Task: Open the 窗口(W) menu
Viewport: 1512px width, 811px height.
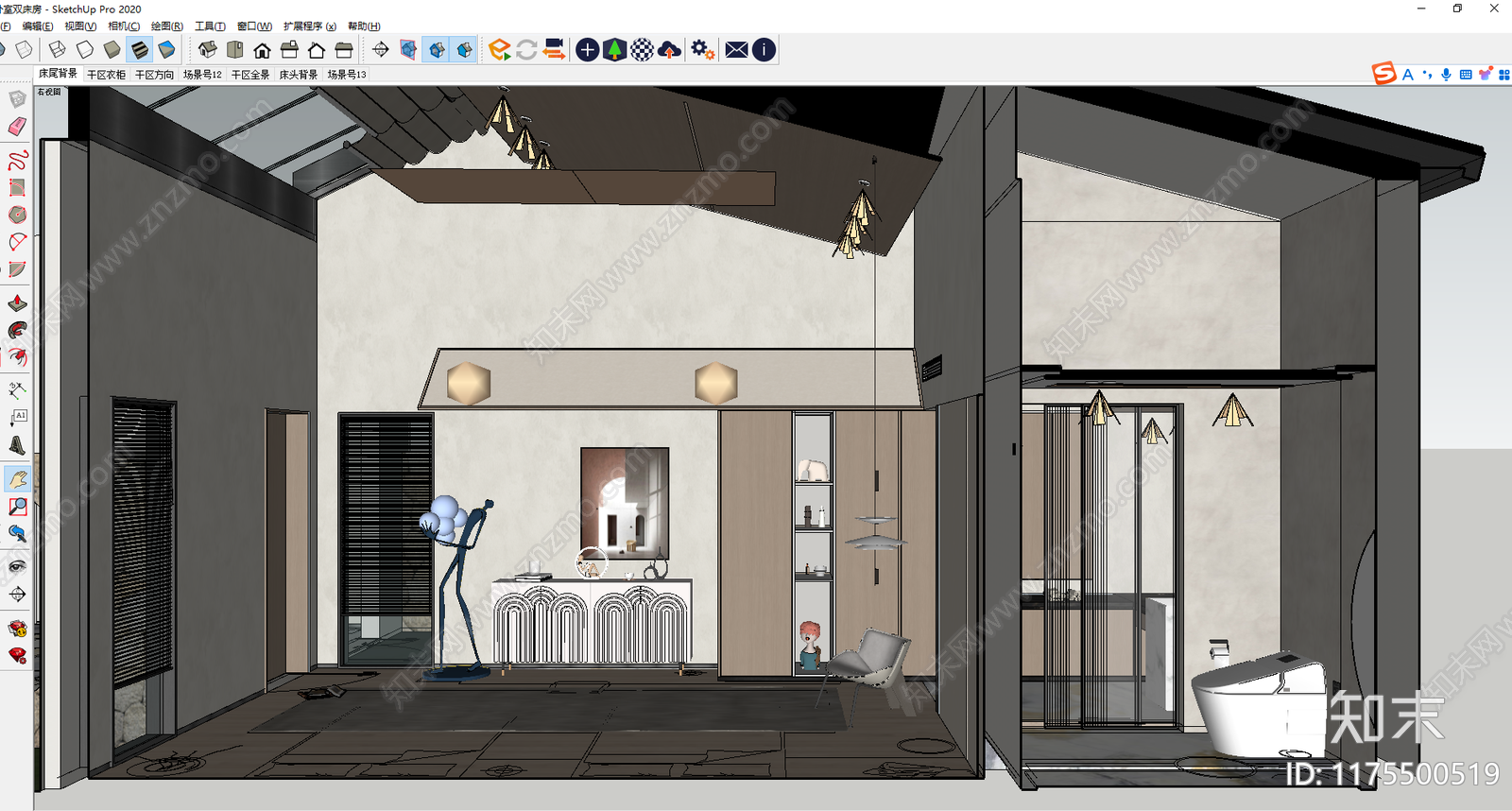Action: (x=254, y=26)
